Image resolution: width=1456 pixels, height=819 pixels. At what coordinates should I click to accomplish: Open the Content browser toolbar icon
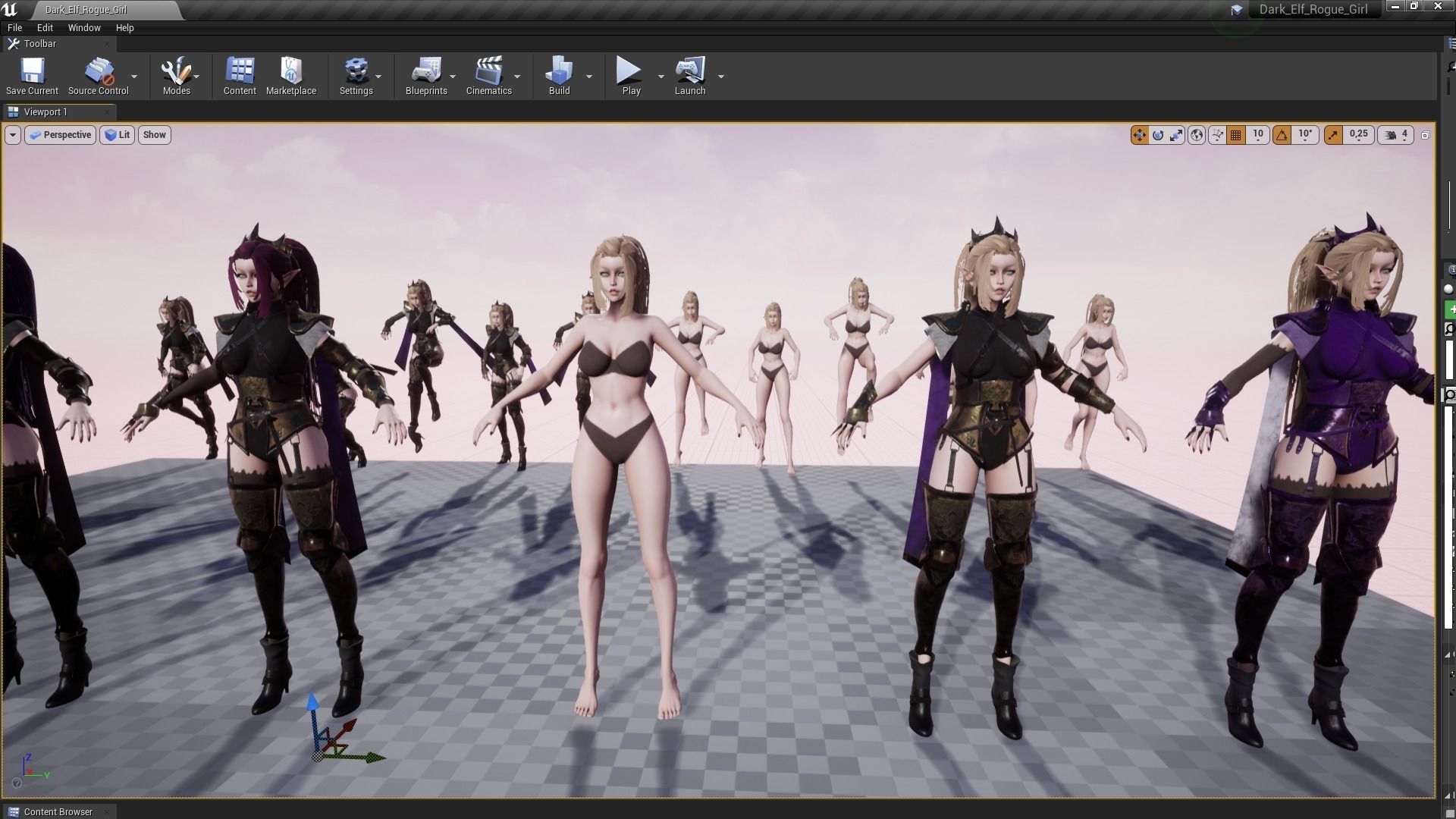[x=240, y=76]
